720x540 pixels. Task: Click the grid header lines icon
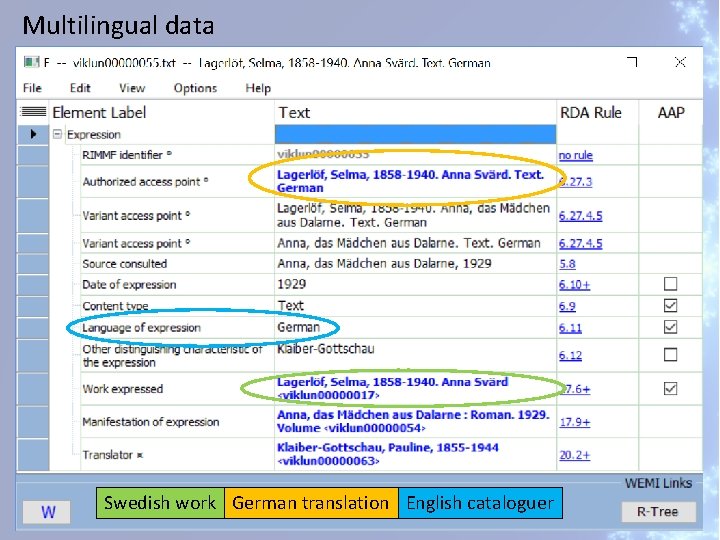click(x=33, y=112)
